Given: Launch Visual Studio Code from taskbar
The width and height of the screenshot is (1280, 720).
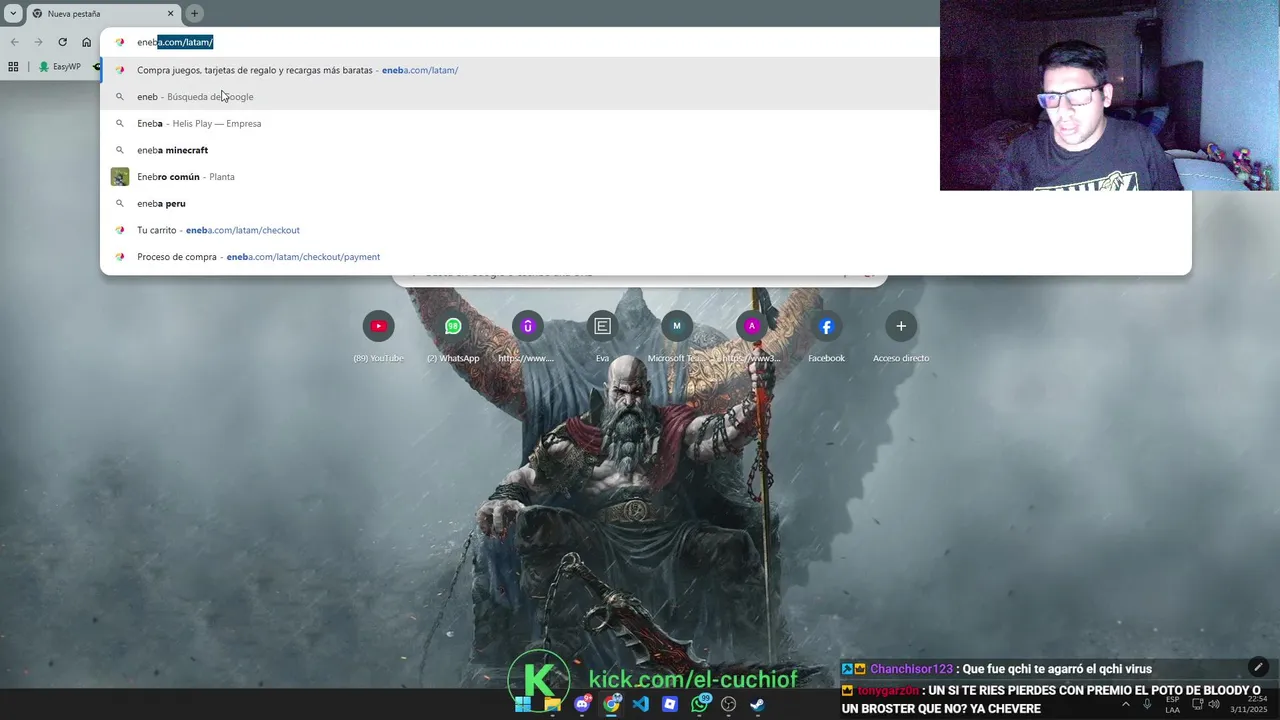Looking at the screenshot, I should click(x=641, y=704).
